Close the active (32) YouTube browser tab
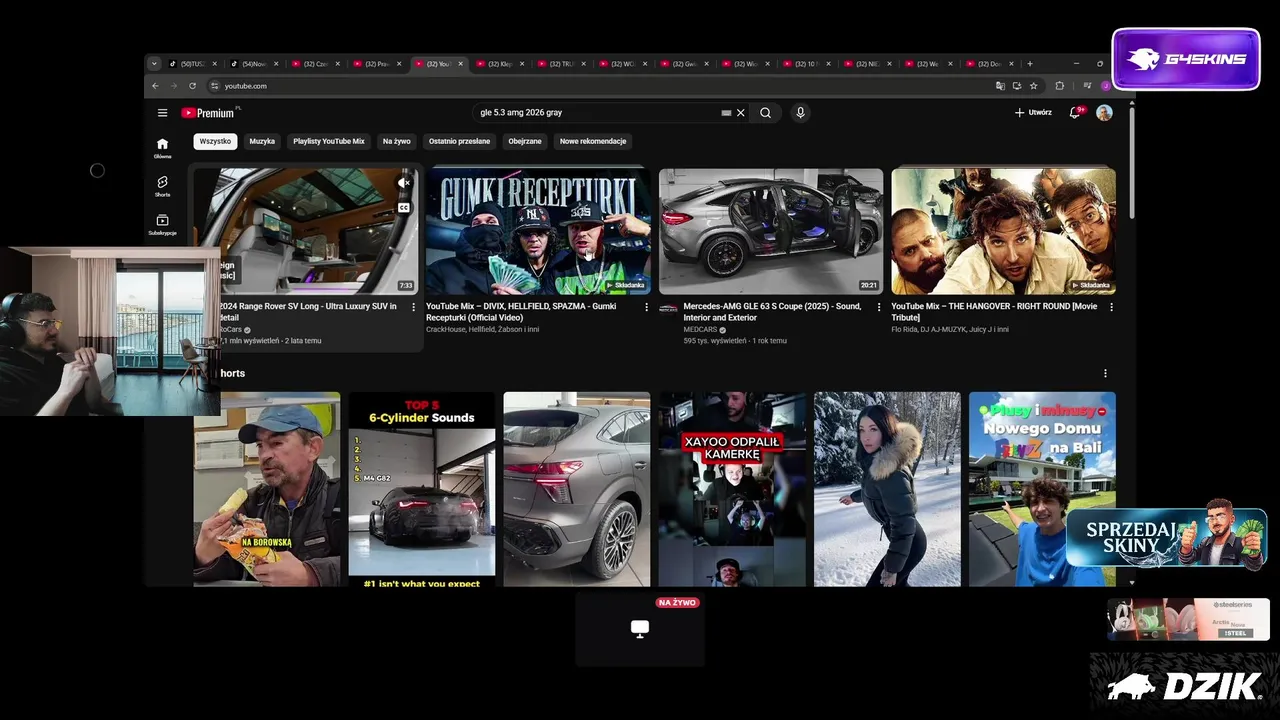 [x=461, y=64]
